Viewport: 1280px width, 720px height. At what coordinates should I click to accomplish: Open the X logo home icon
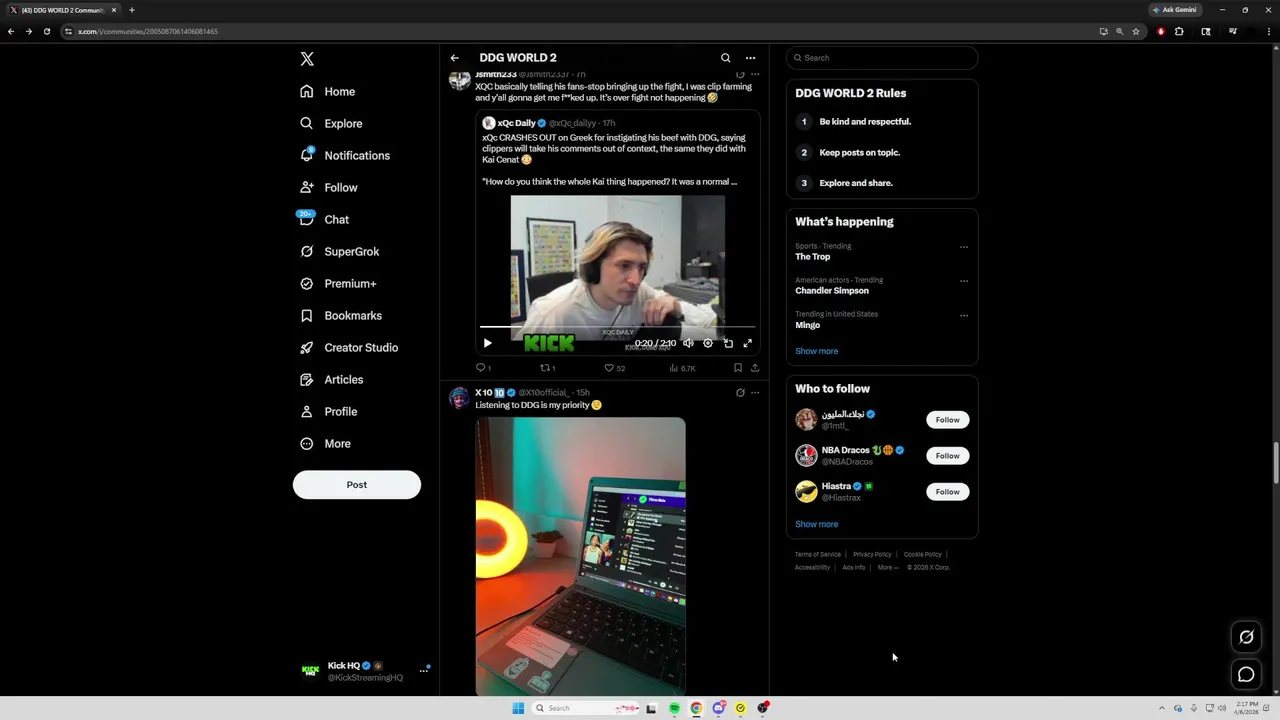click(307, 59)
